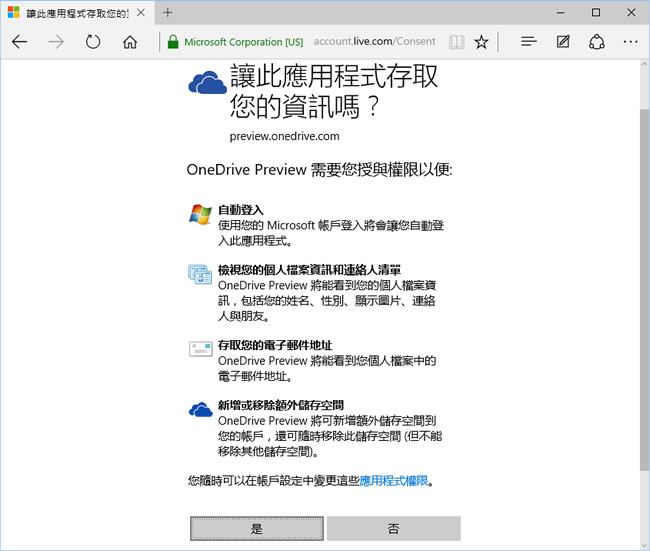Click the 否 button to deny access
Viewport: 650px width, 551px height.
point(393,528)
